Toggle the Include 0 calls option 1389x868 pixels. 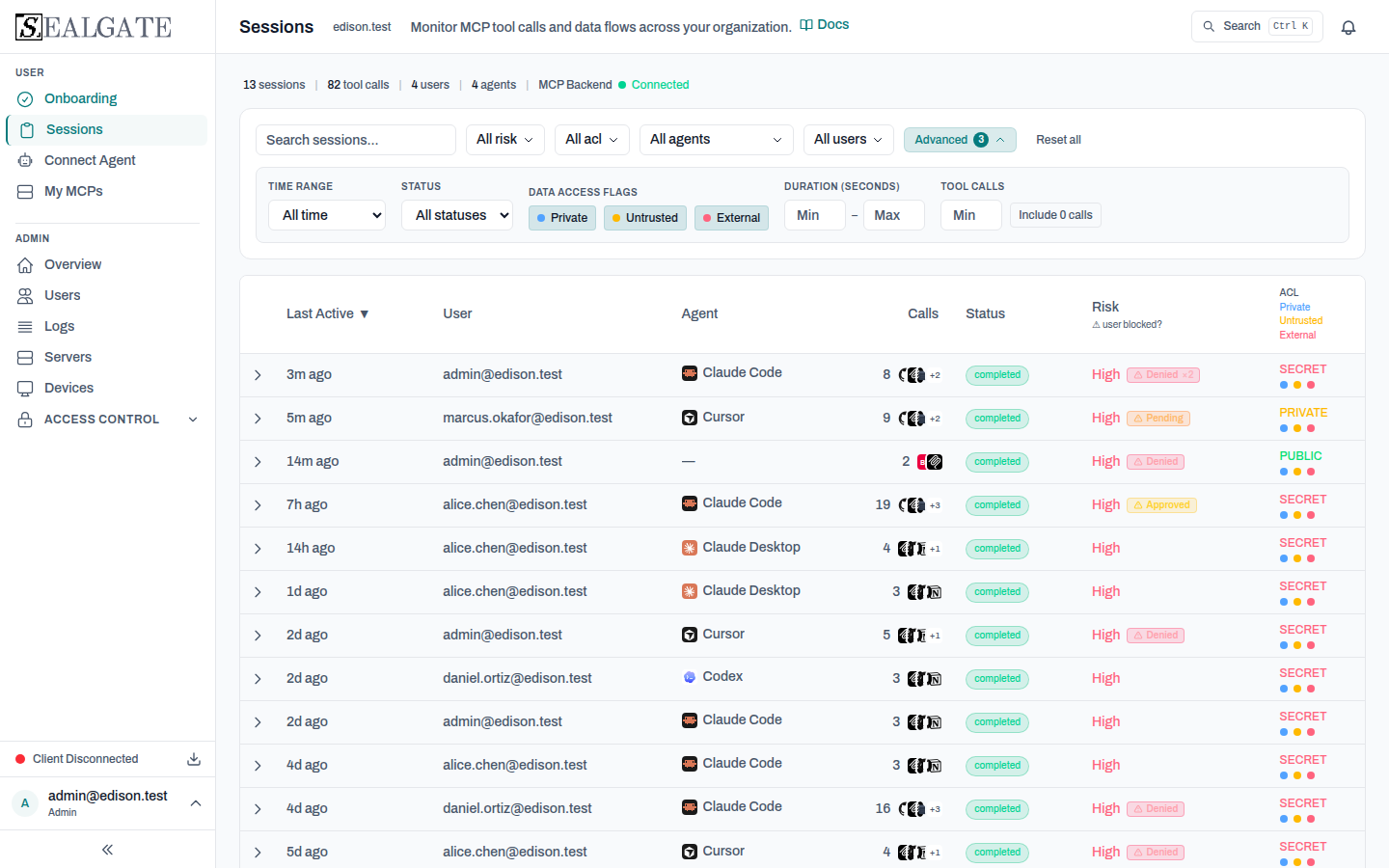coord(1055,215)
